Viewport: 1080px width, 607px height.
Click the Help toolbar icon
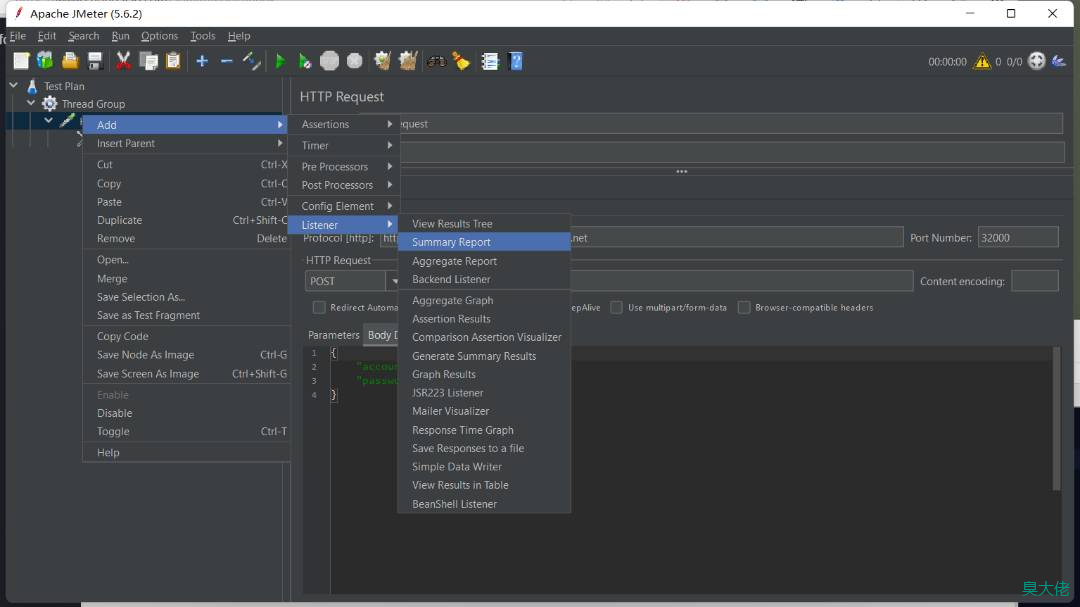[515, 61]
